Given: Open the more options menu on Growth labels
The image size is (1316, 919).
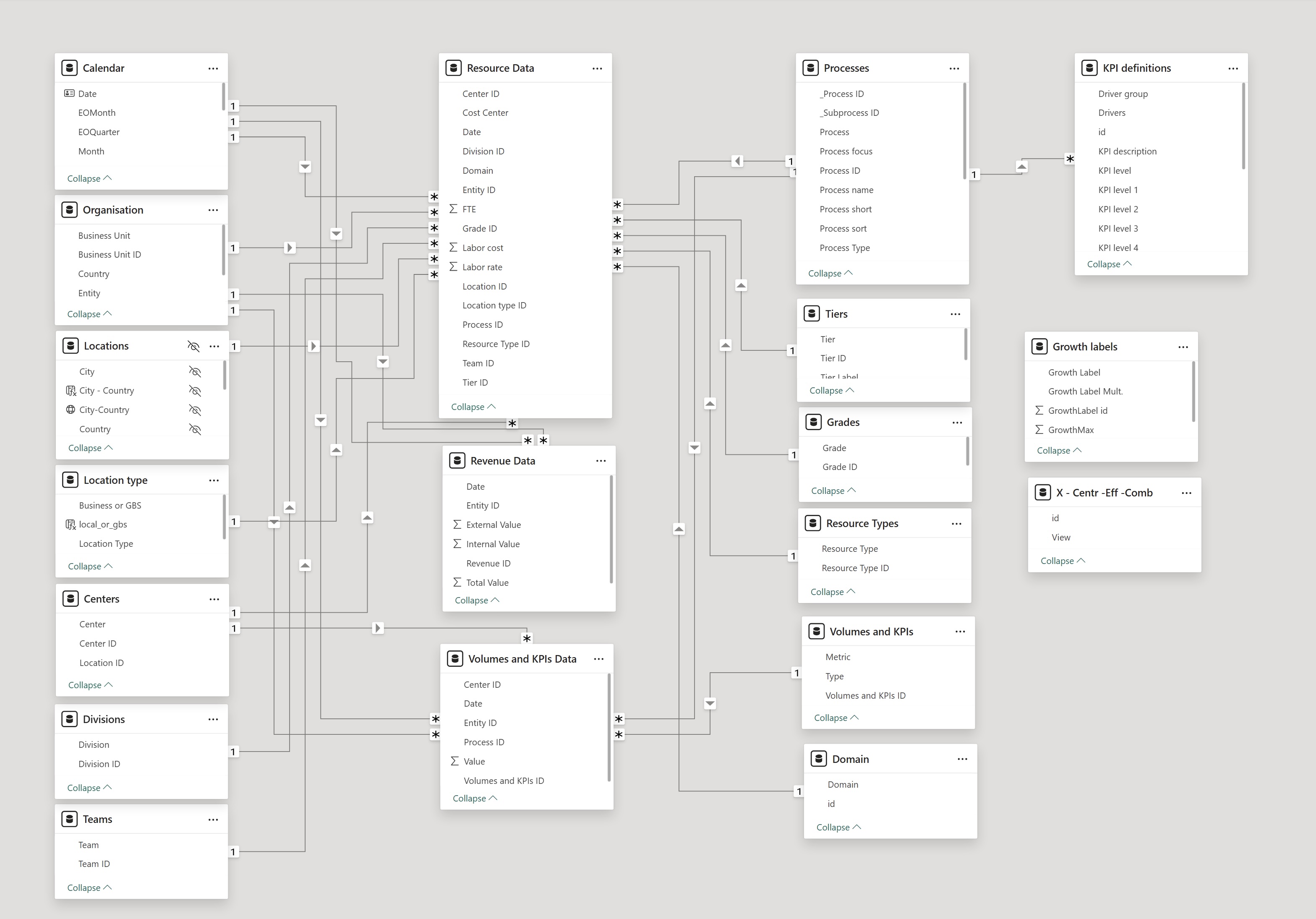Looking at the screenshot, I should (1183, 346).
